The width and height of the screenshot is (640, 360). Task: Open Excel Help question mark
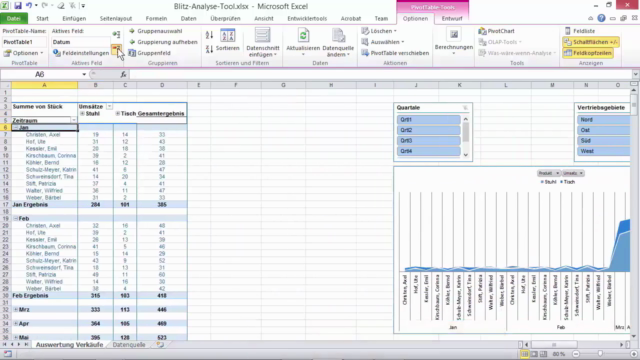click(x=601, y=18)
